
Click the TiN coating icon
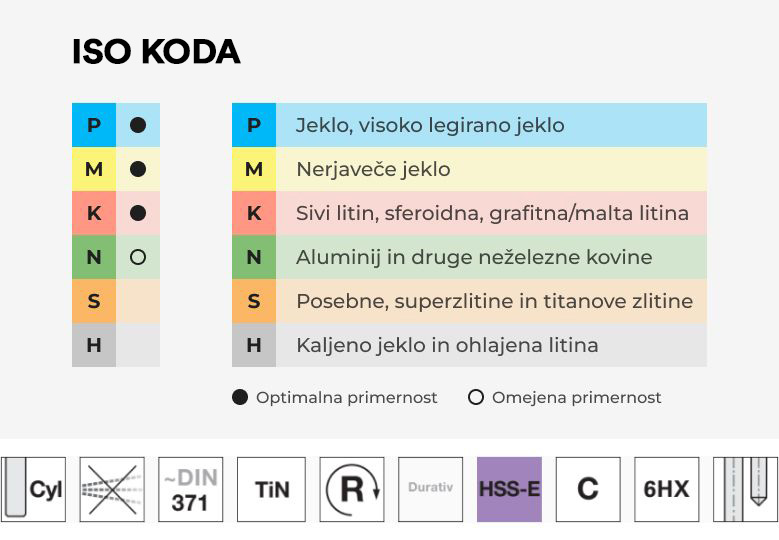click(x=271, y=489)
